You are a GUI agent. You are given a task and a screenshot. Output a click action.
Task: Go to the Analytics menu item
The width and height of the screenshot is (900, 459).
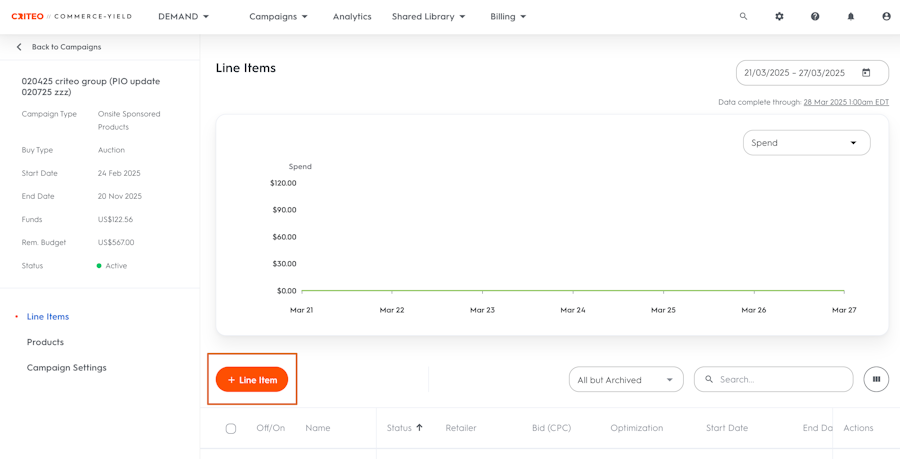point(352,17)
